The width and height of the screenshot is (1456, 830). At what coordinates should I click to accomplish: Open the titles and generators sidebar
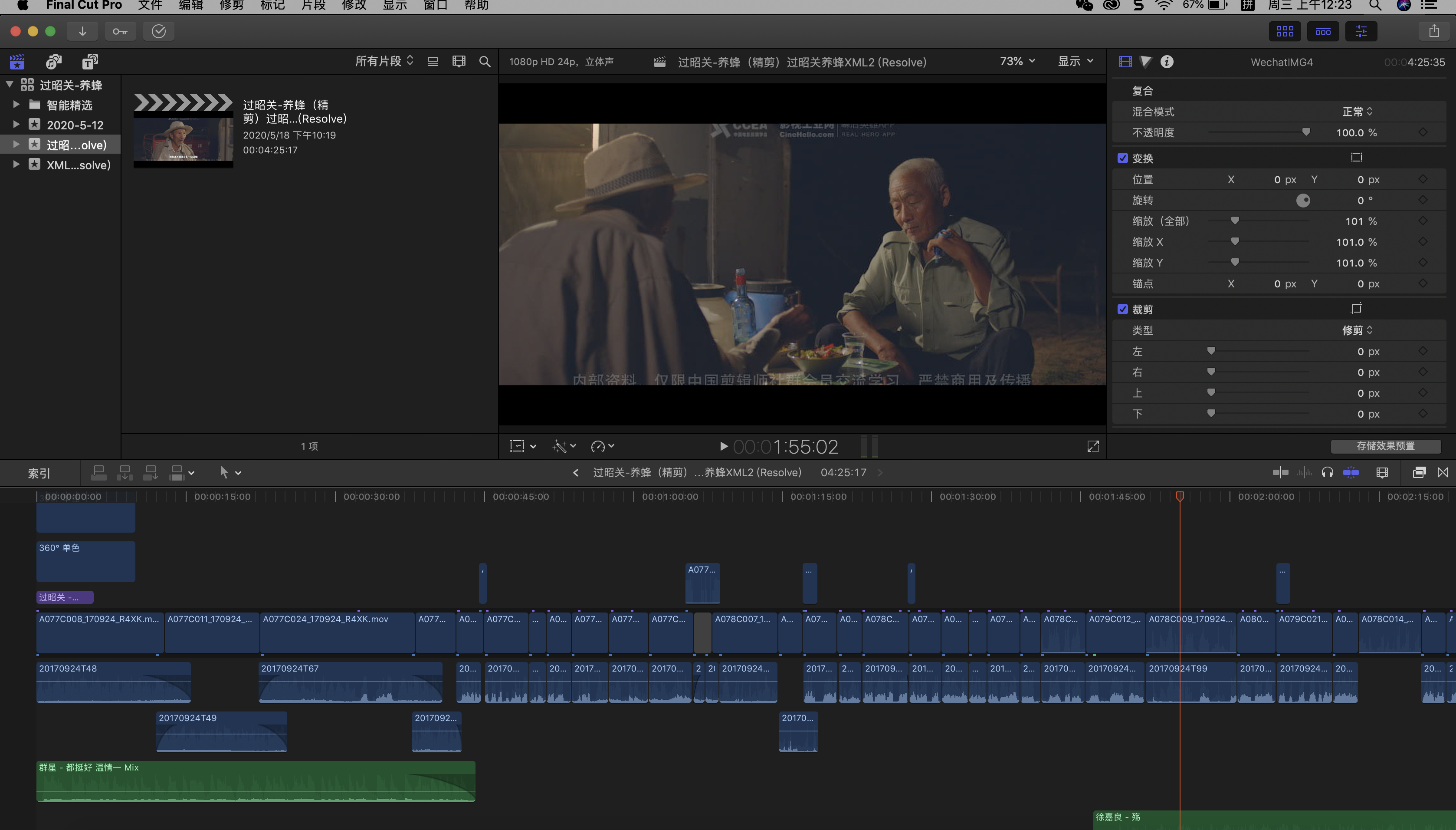pyautogui.click(x=90, y=62)
